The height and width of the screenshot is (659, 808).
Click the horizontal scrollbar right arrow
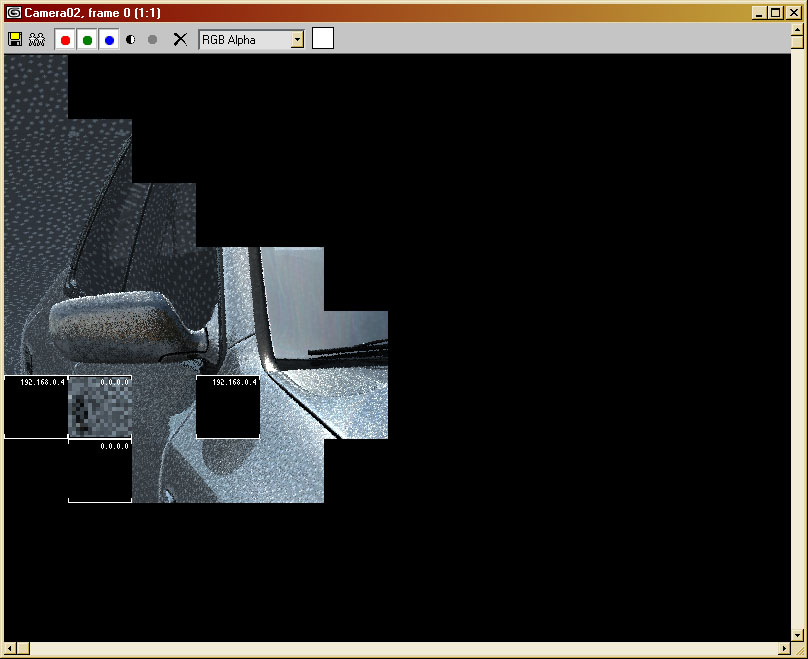[783, 649]
